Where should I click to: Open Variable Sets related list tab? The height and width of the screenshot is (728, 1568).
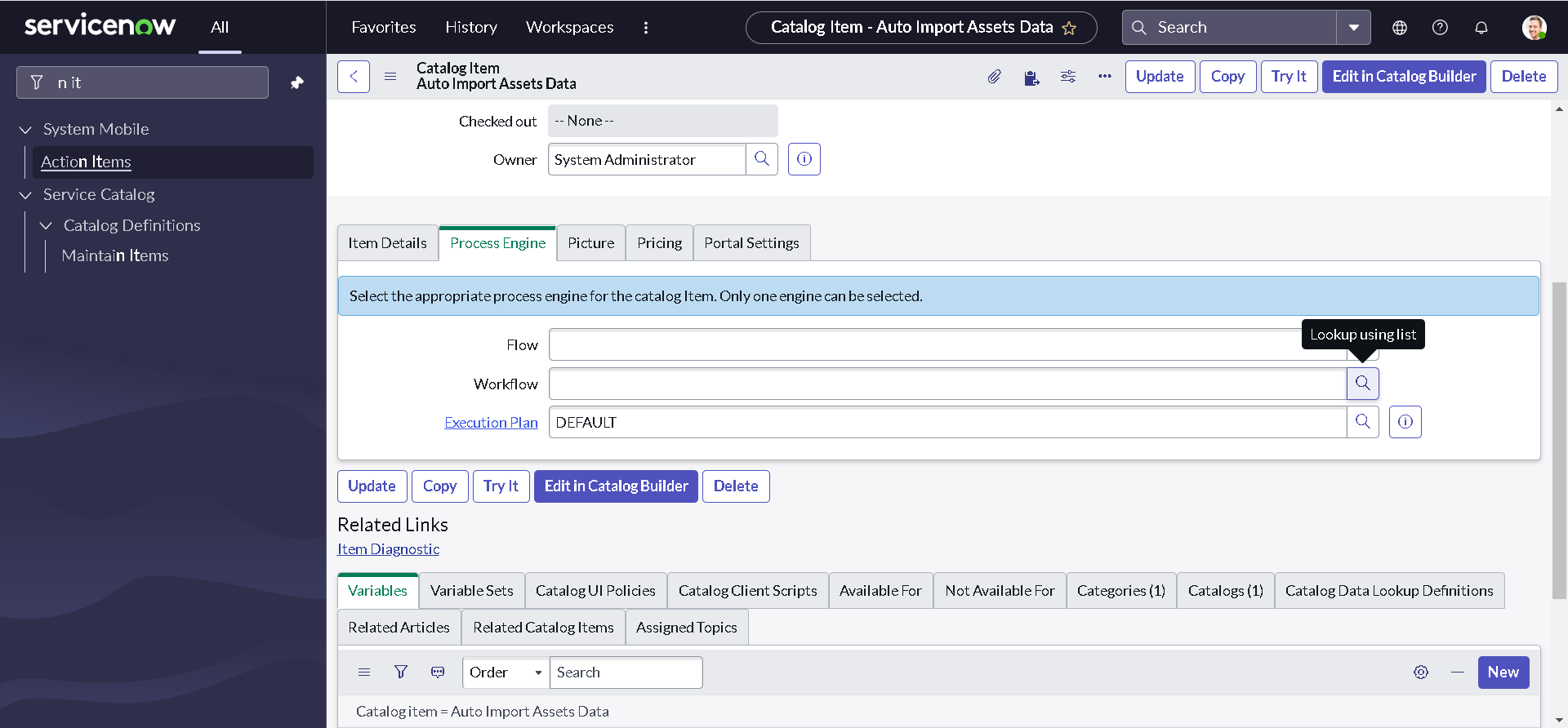point(472,591)
